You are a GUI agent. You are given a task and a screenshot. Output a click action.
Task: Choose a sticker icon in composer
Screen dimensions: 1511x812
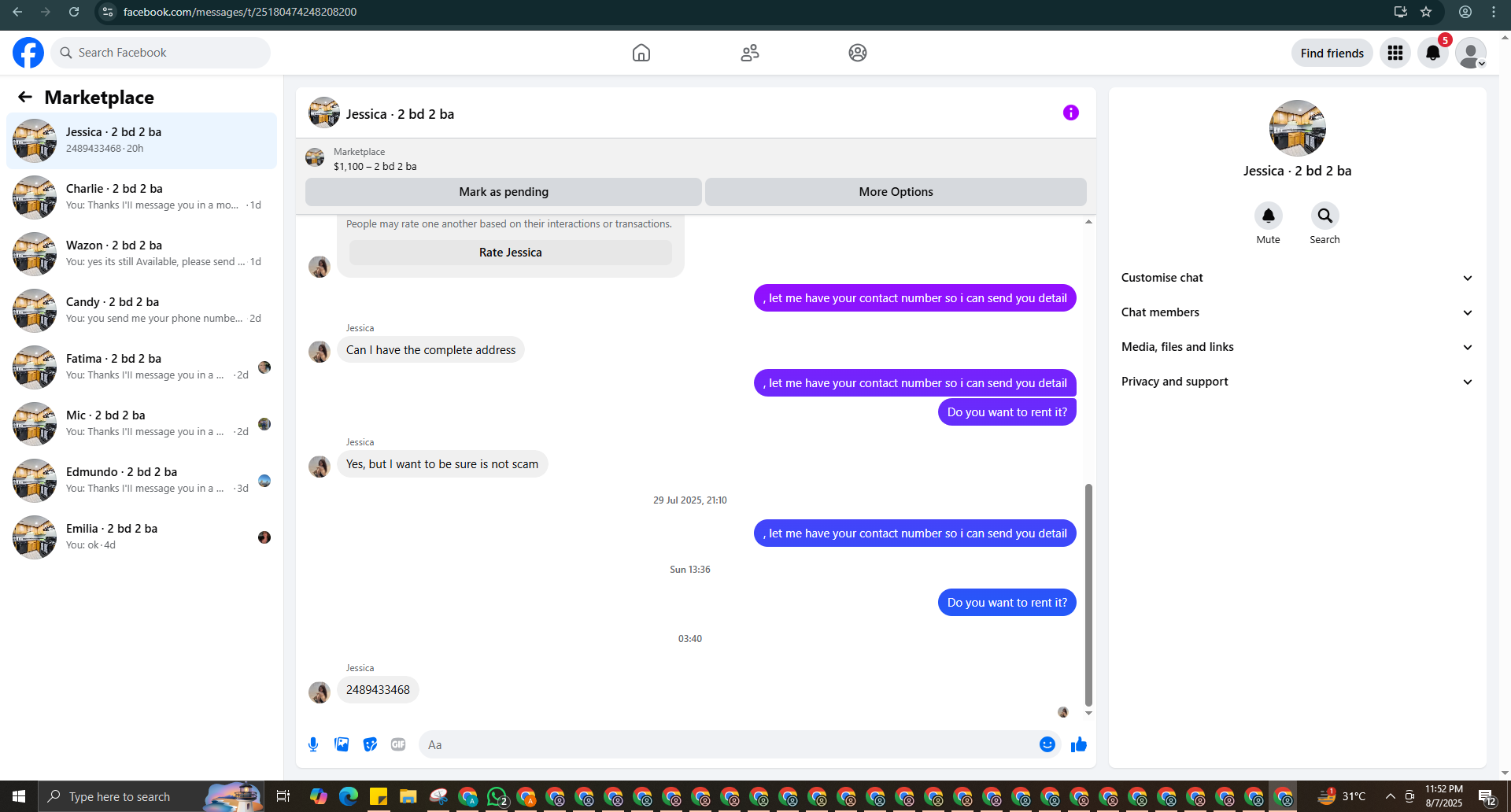(370, 744)
